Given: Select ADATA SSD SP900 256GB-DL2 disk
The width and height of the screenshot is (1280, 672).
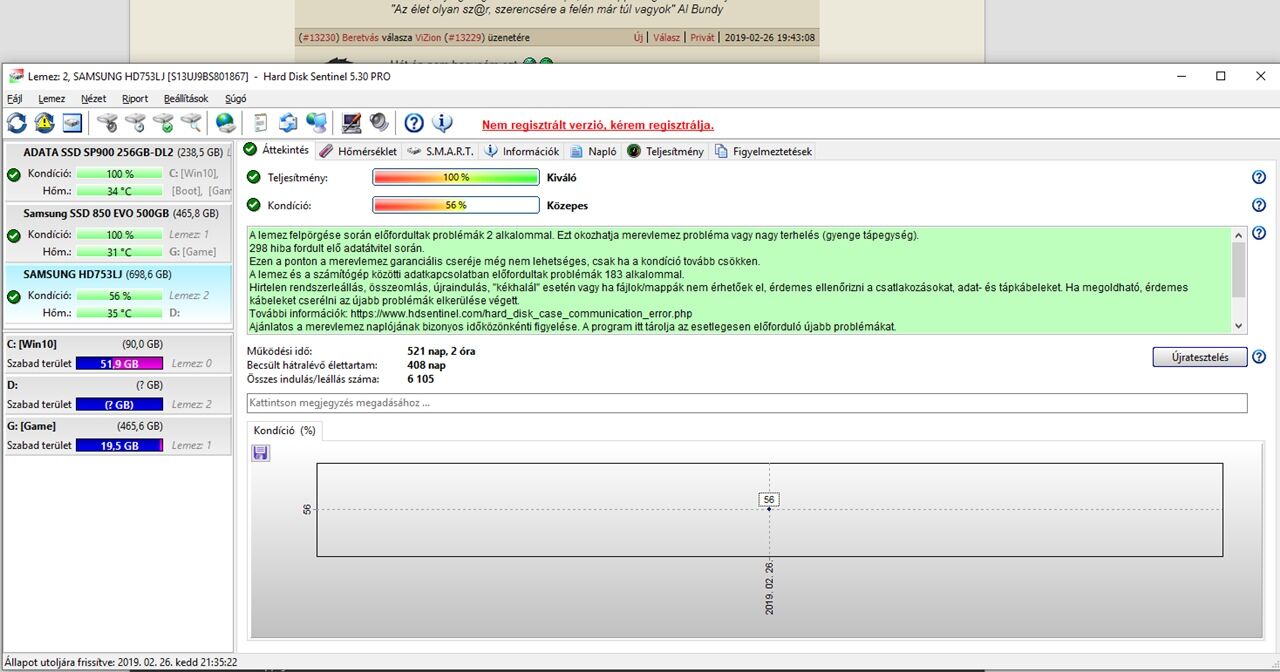Looking at the screenshot, I should (118, 172).
